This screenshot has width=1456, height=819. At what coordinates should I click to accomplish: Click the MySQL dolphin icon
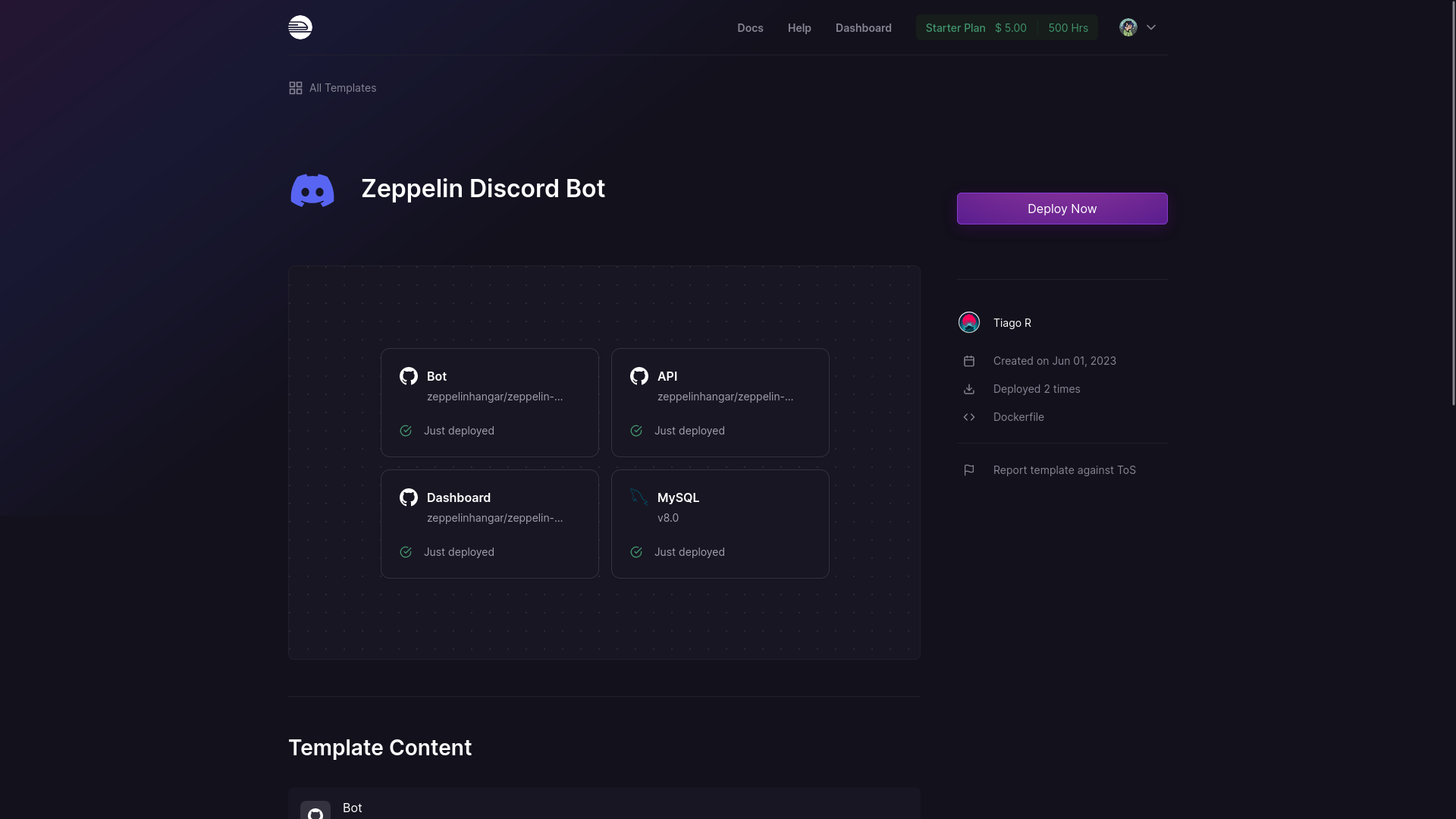[638, 497]
